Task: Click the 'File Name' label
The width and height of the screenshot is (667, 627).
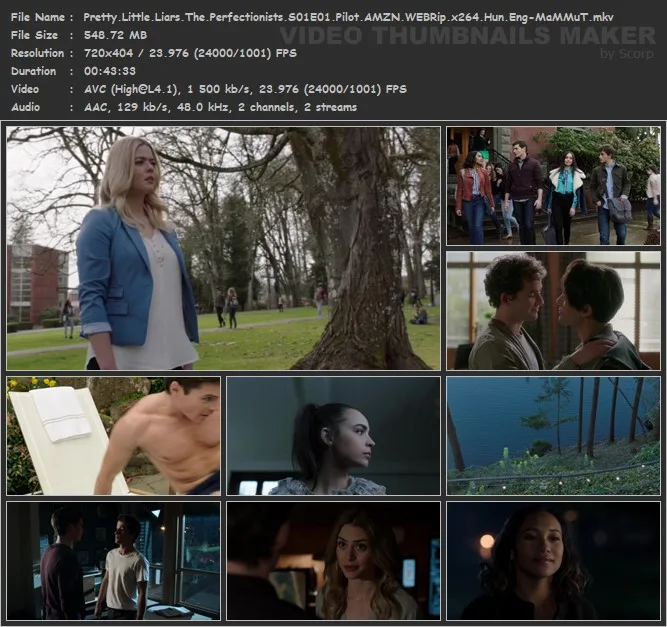Action: tap(37, 17)
